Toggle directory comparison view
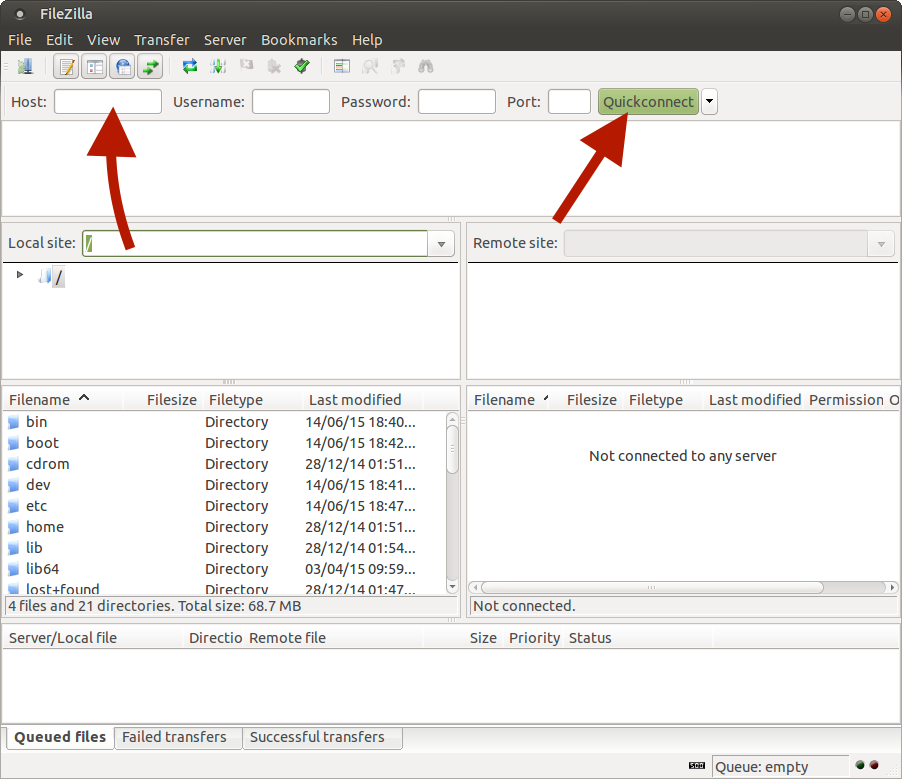This screenshot has height=779, width=902. coord(340,66)
